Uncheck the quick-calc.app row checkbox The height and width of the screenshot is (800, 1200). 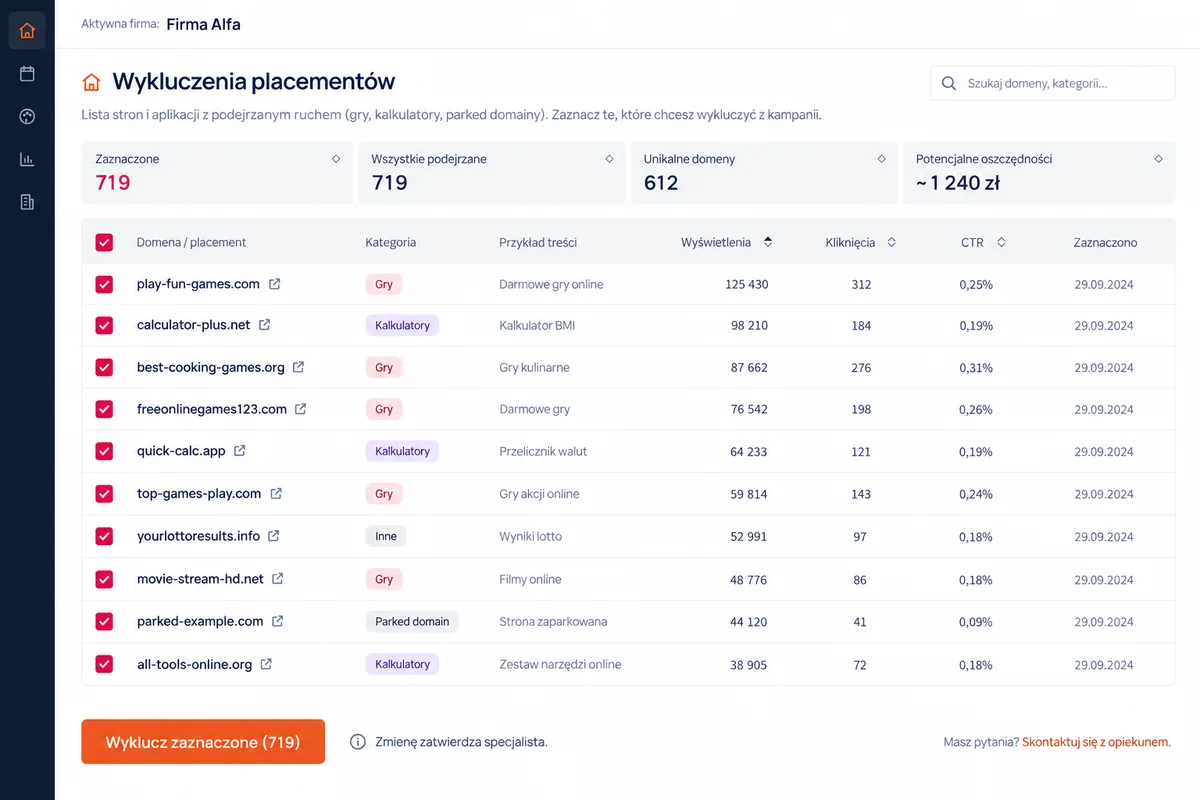point(104,451)
